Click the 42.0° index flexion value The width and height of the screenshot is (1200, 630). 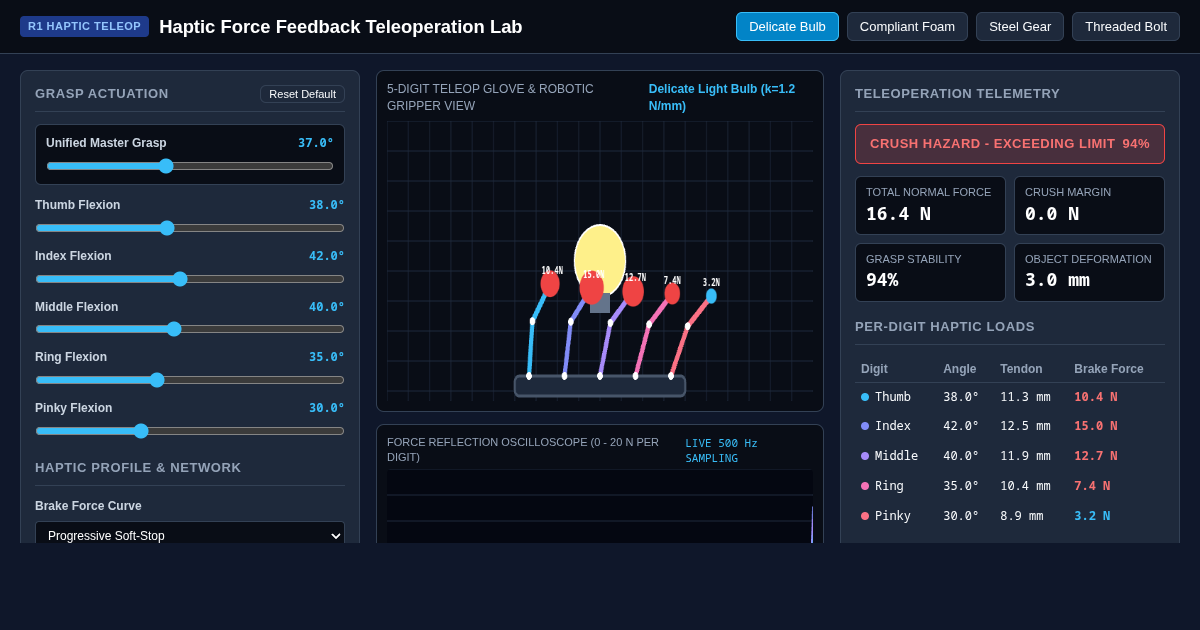coord(327,256)
